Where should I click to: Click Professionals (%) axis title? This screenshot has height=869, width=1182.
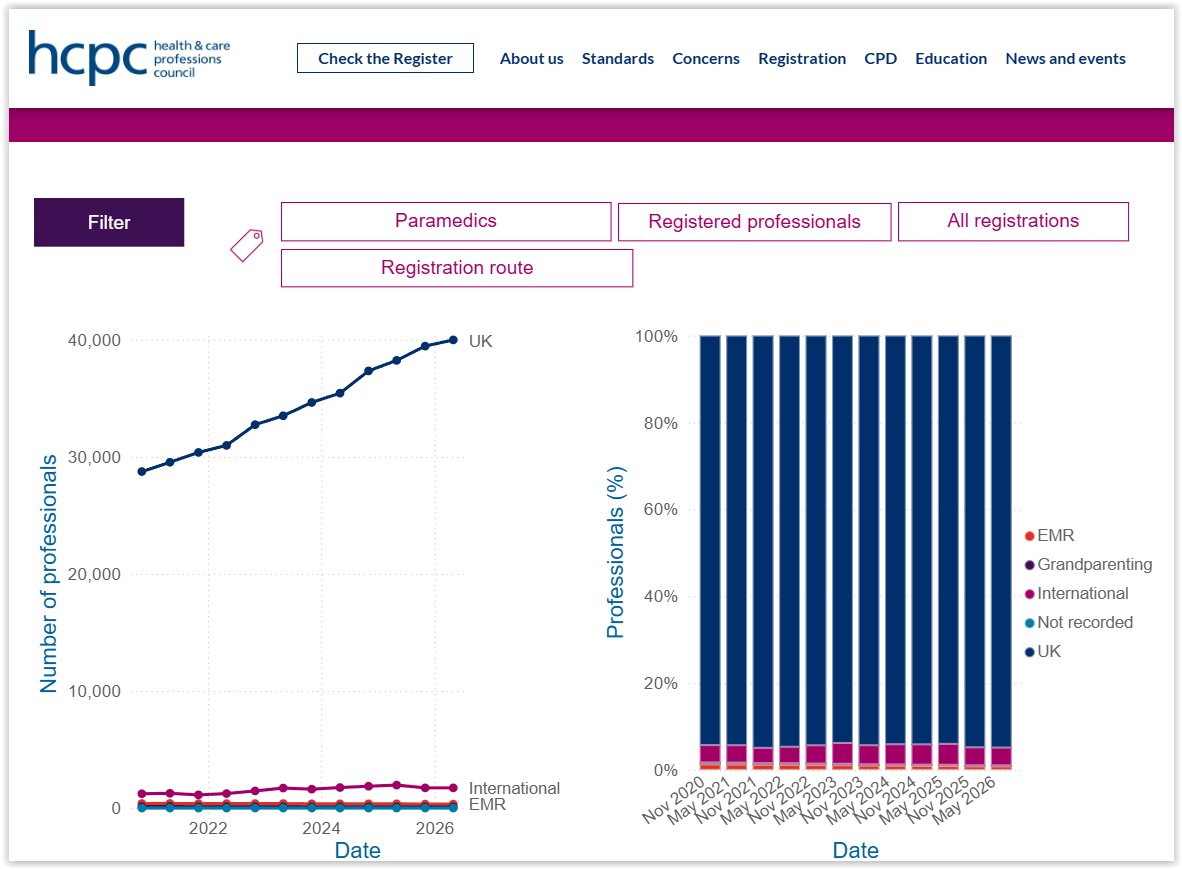pos(615,552)
